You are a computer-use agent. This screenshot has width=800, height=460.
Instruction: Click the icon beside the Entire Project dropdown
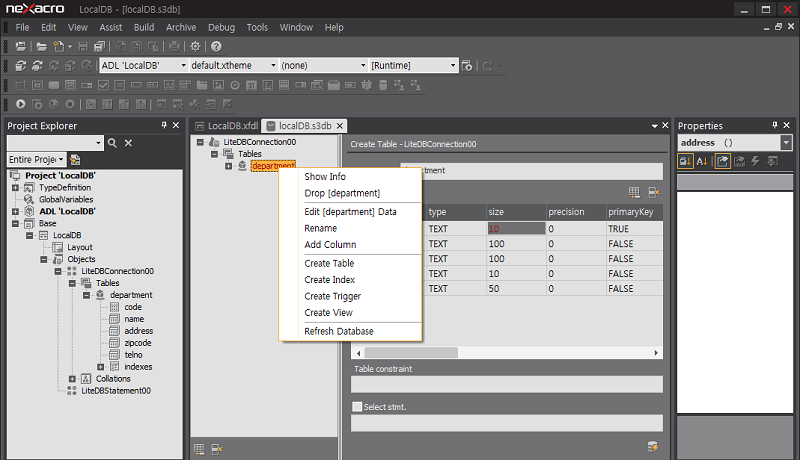[75, 160]
